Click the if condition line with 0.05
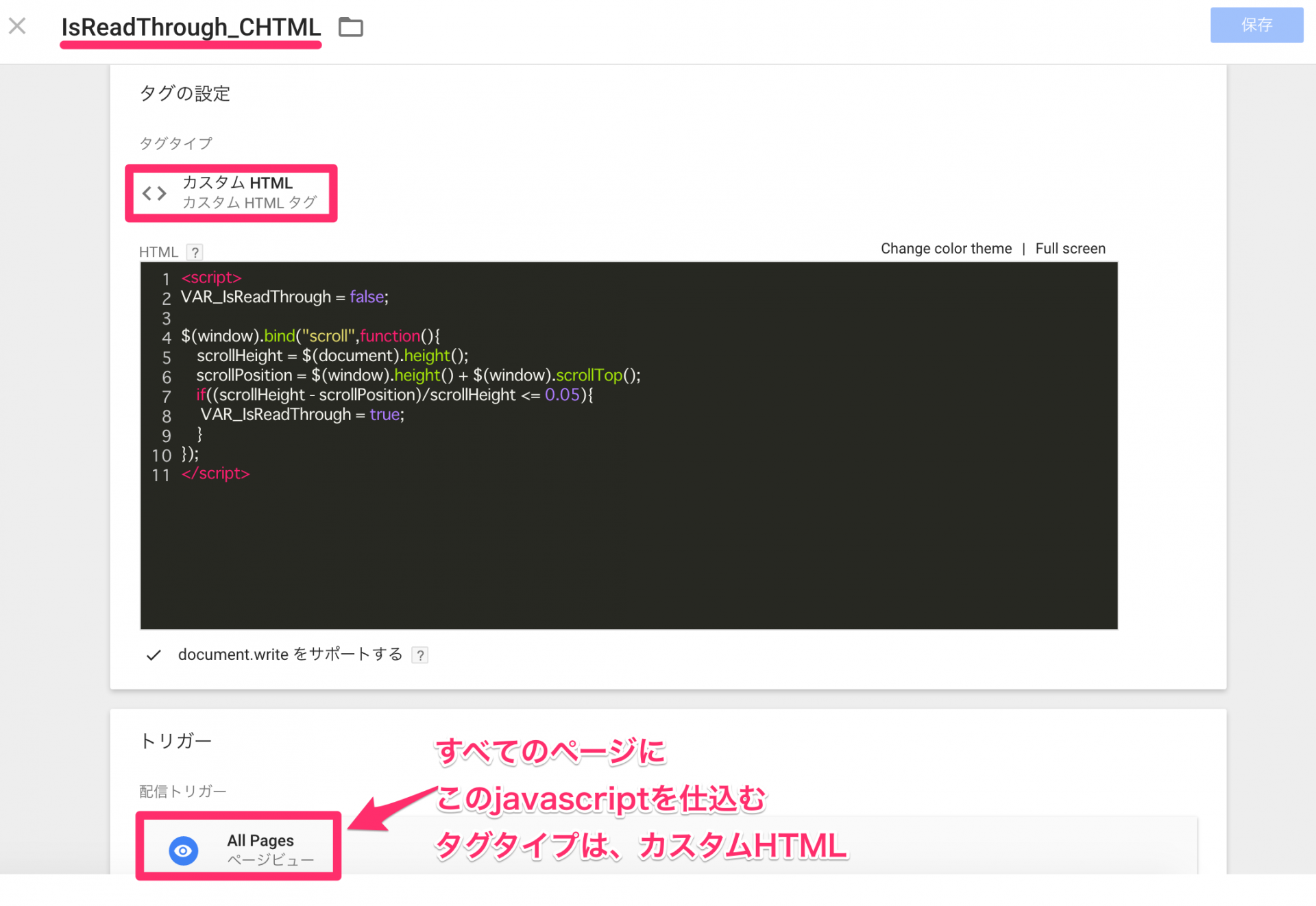Image resolution: width=1316 pixels, height=906 pixels. [395, 395]
